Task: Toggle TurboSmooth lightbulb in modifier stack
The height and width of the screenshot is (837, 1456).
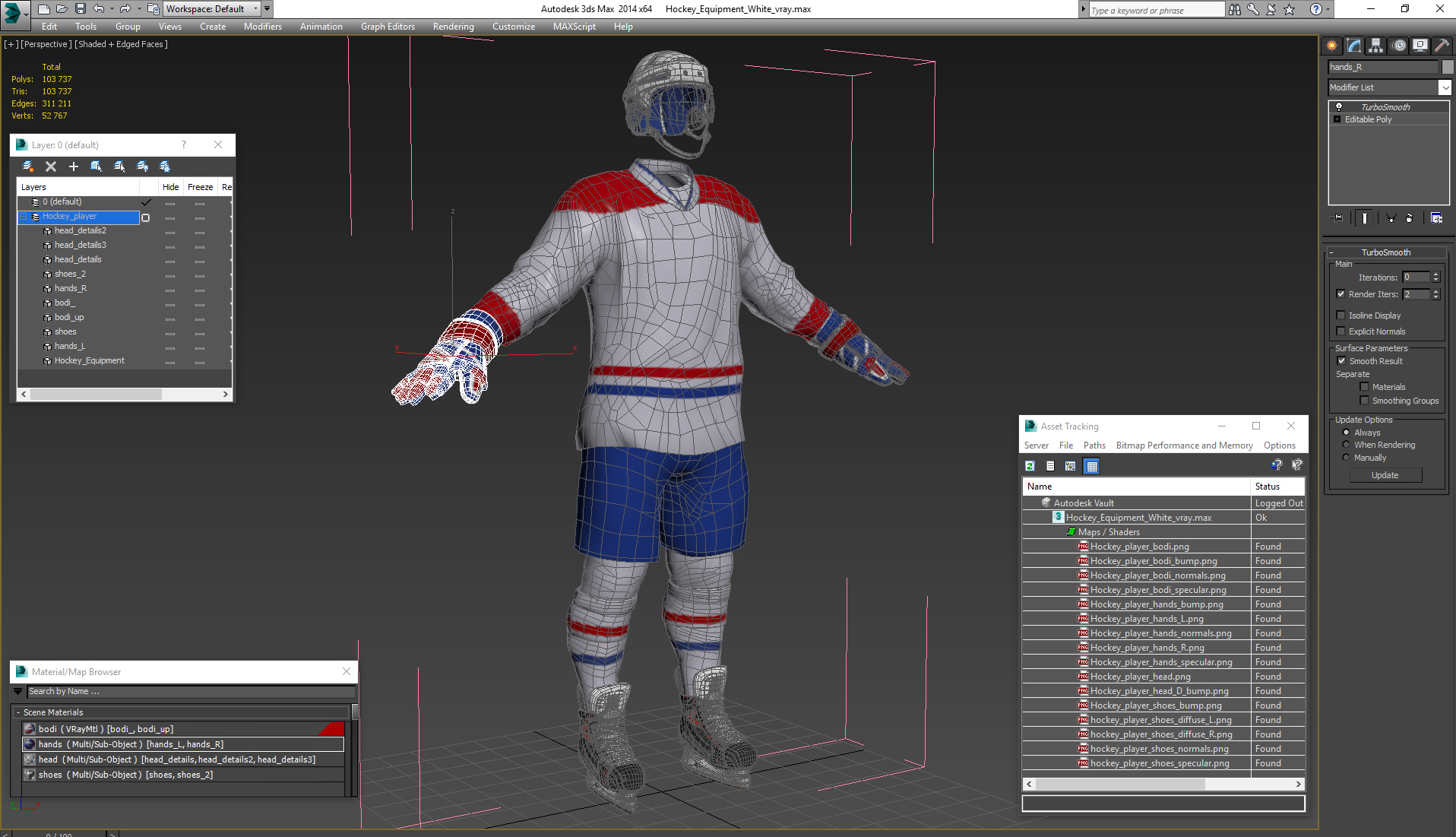Action: click(x=1339, y=107)
